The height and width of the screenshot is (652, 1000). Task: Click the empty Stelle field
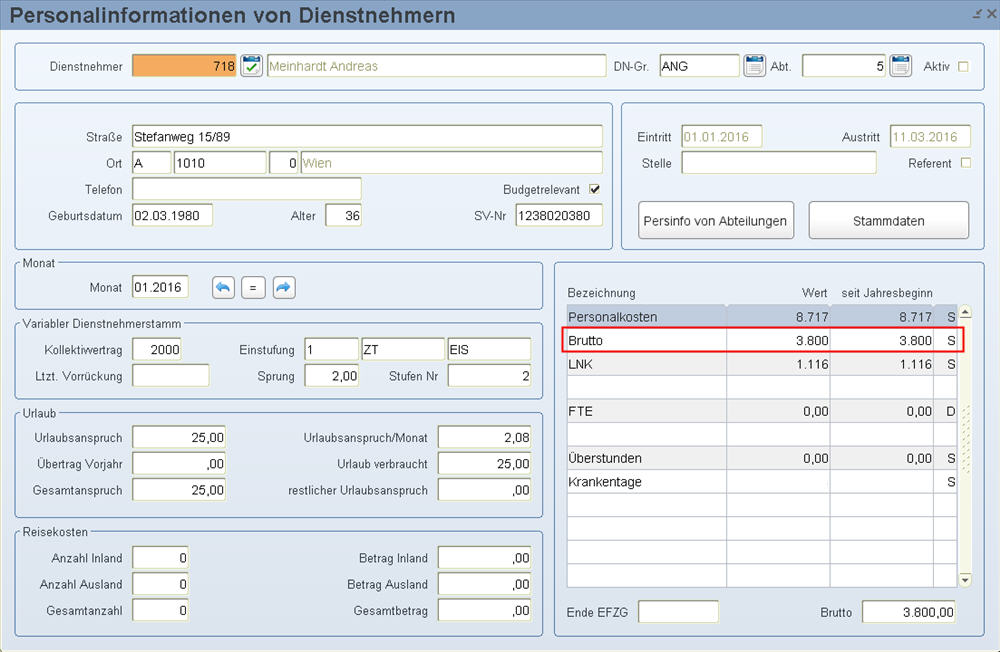click(x=779, y=163)
